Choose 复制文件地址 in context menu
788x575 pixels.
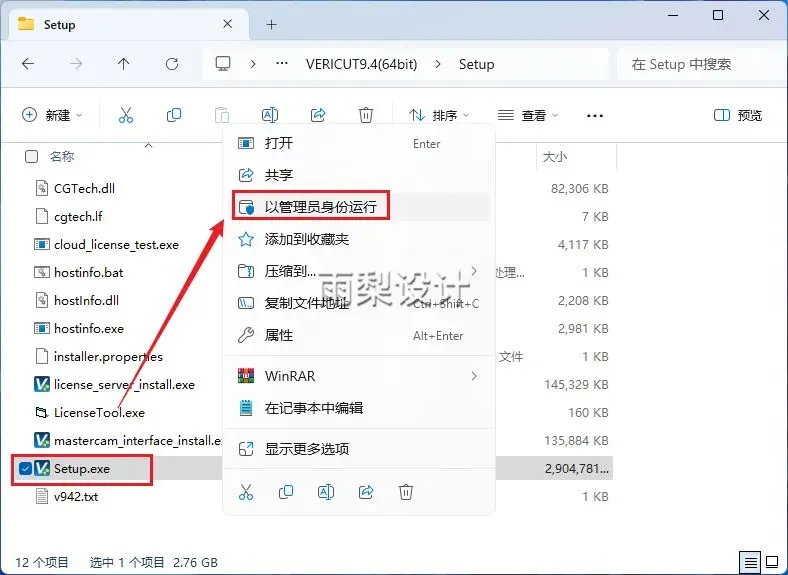tap(358, 303)
